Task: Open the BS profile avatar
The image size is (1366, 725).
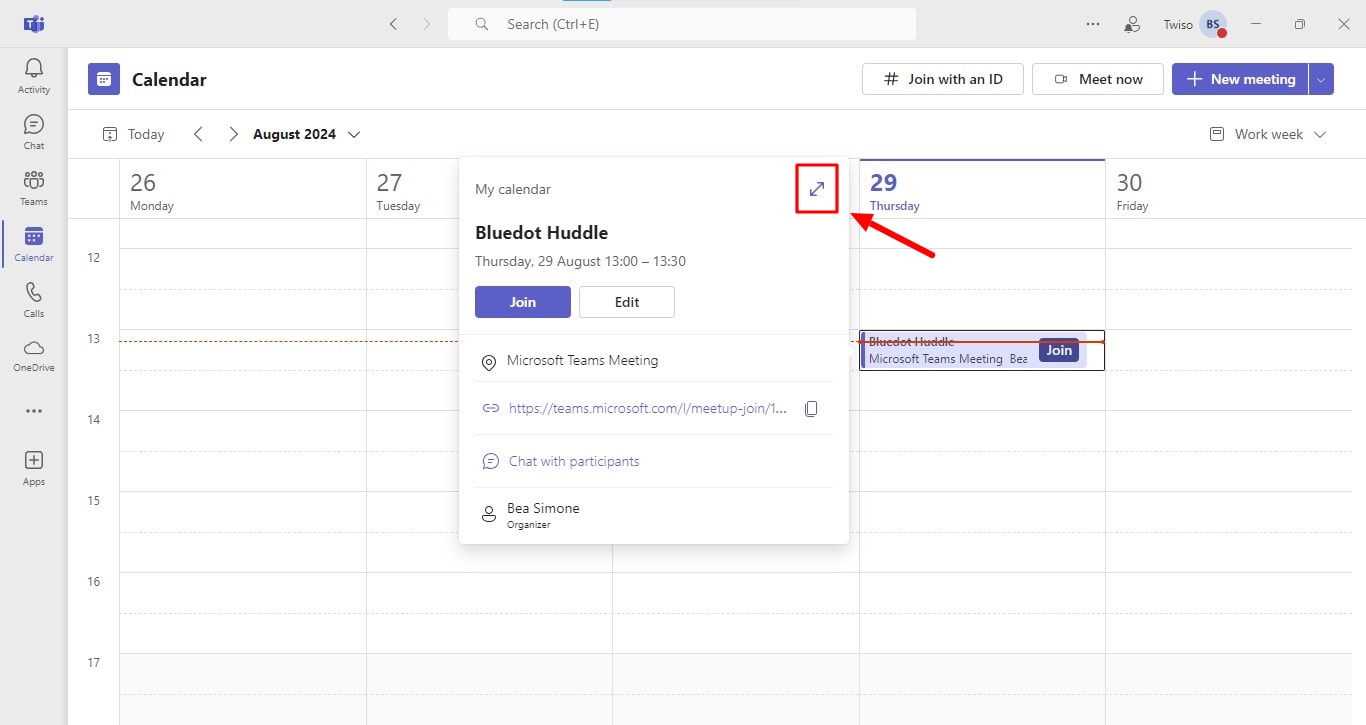Action: (1213, 24)
